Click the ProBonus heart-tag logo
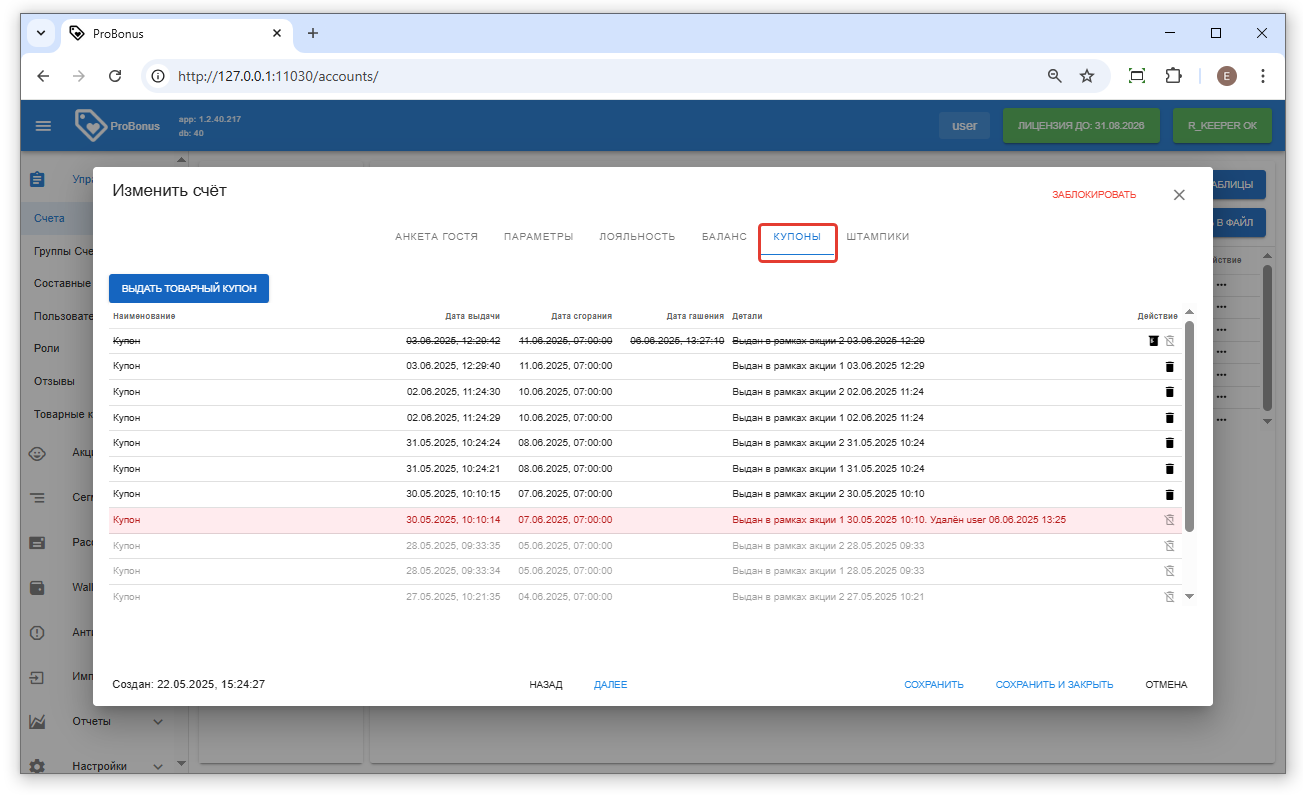 (90, 125)
